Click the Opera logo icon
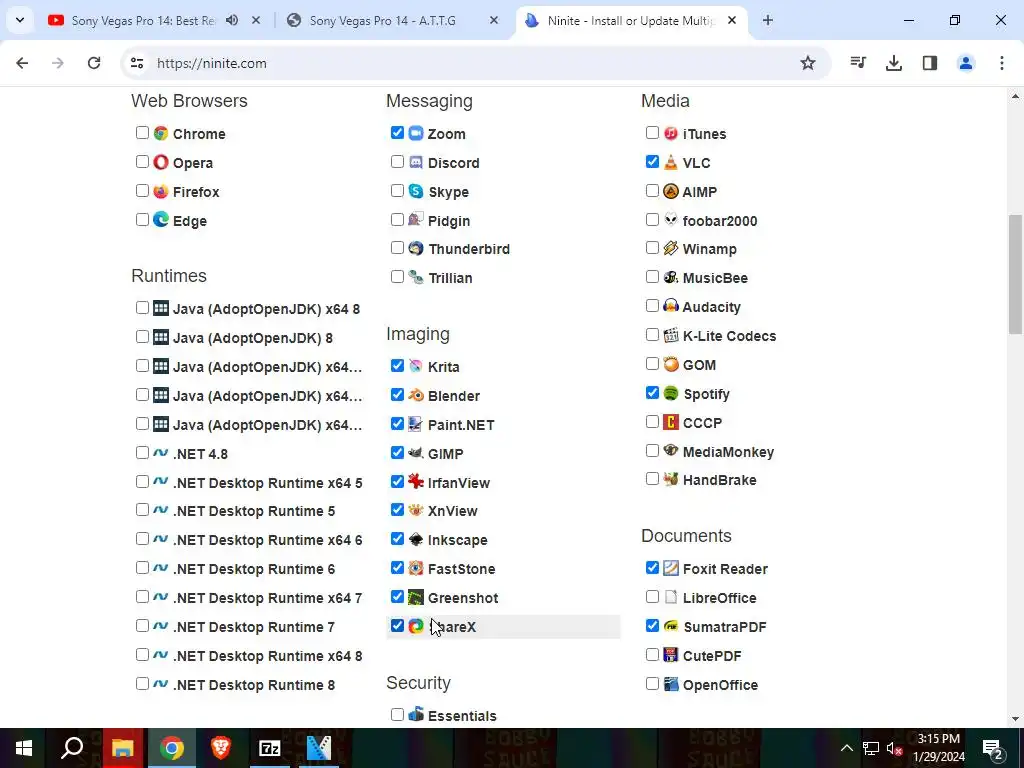Image resolution: width=1024 pixels, height=768 pixels. click(161, 162)
